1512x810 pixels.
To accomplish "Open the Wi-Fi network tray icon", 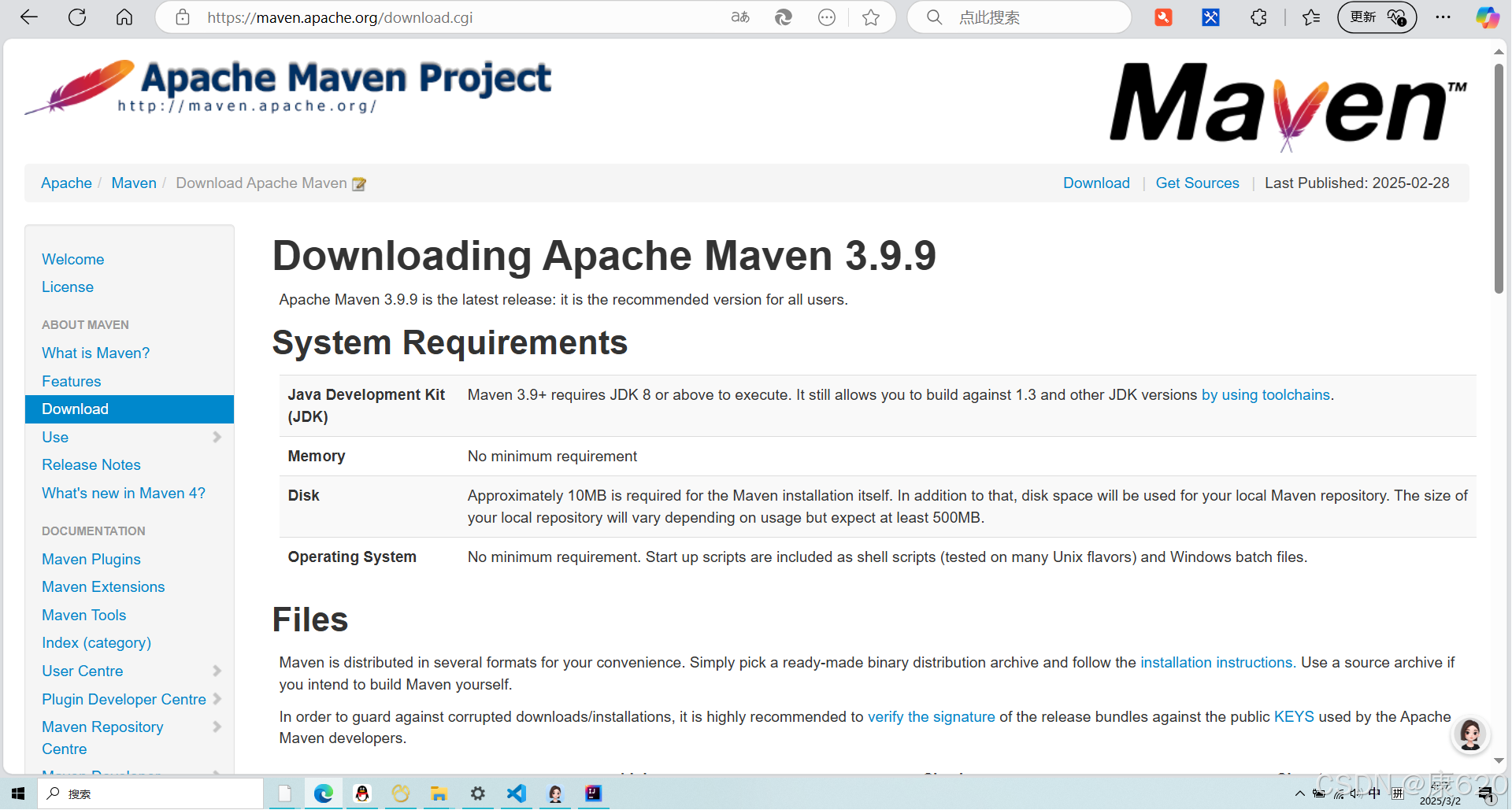I will (1338, 793).
